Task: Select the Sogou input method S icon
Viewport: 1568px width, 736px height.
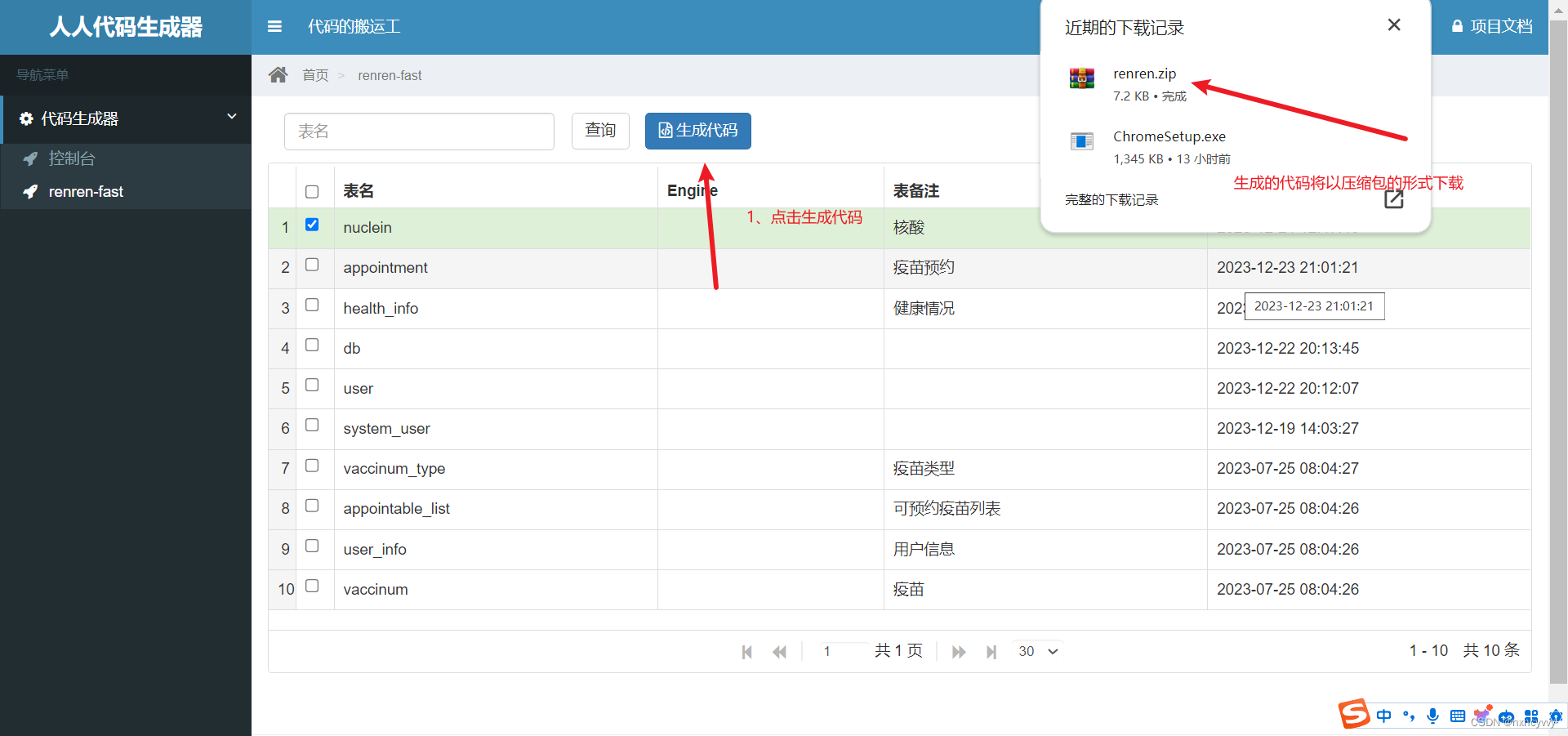Action: tap(1354, 714)
